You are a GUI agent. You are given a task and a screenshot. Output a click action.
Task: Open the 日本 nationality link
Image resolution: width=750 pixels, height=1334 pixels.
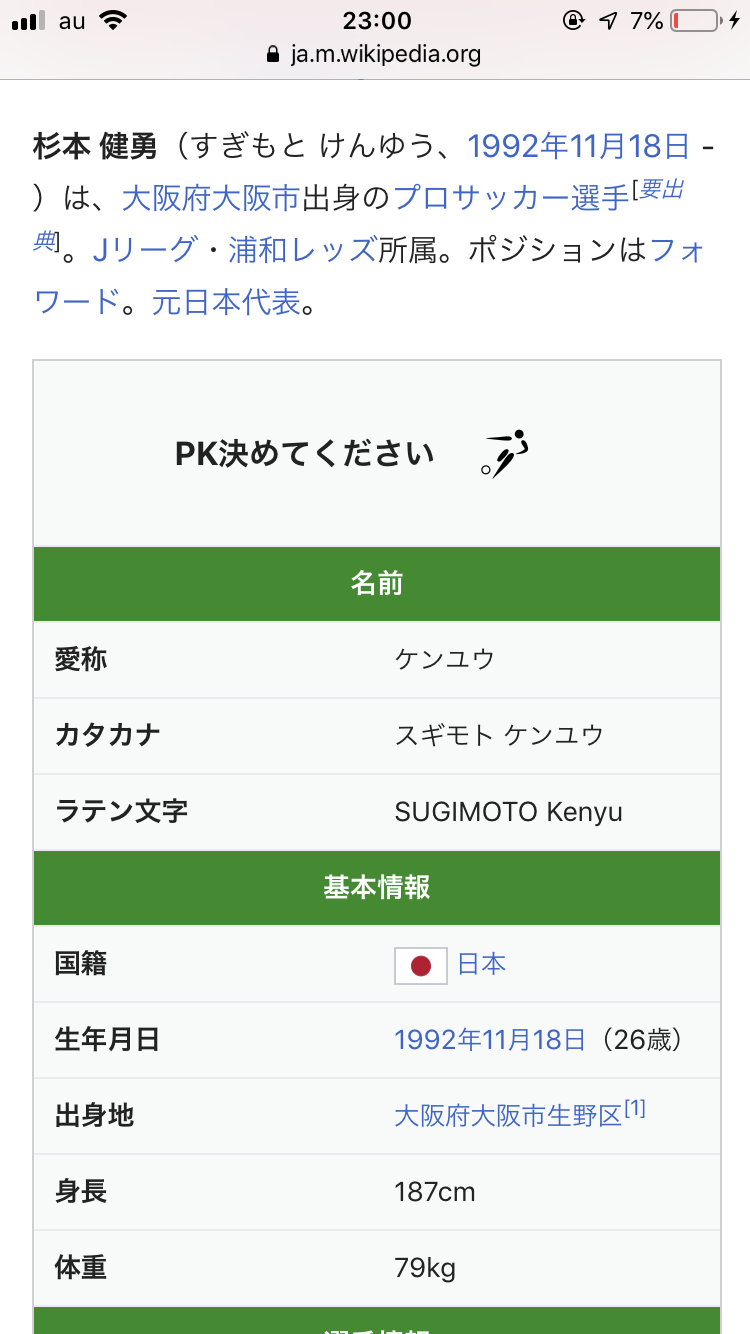point(482,964)
